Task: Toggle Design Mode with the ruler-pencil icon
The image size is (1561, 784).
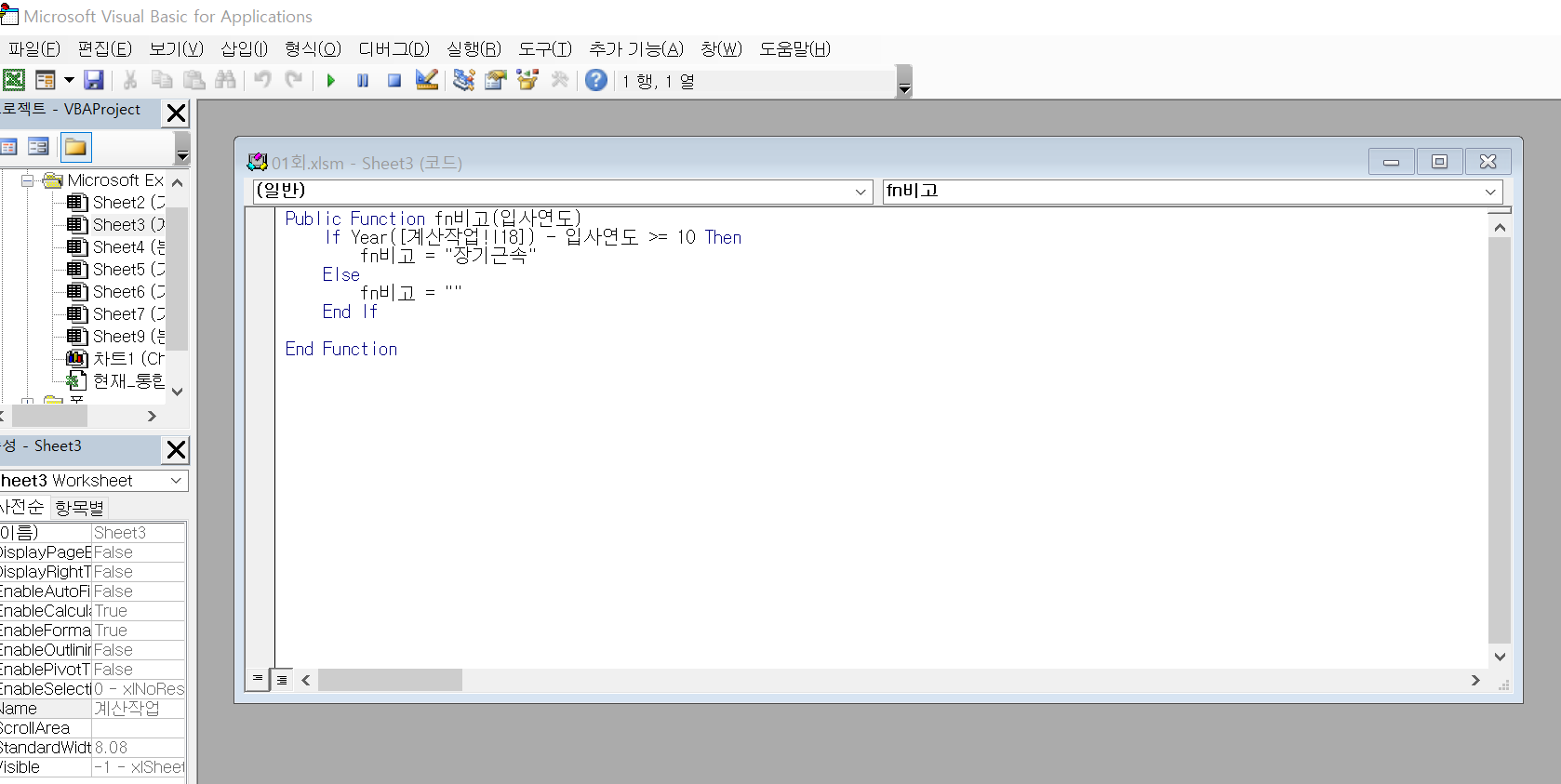Action: (427, 80)
